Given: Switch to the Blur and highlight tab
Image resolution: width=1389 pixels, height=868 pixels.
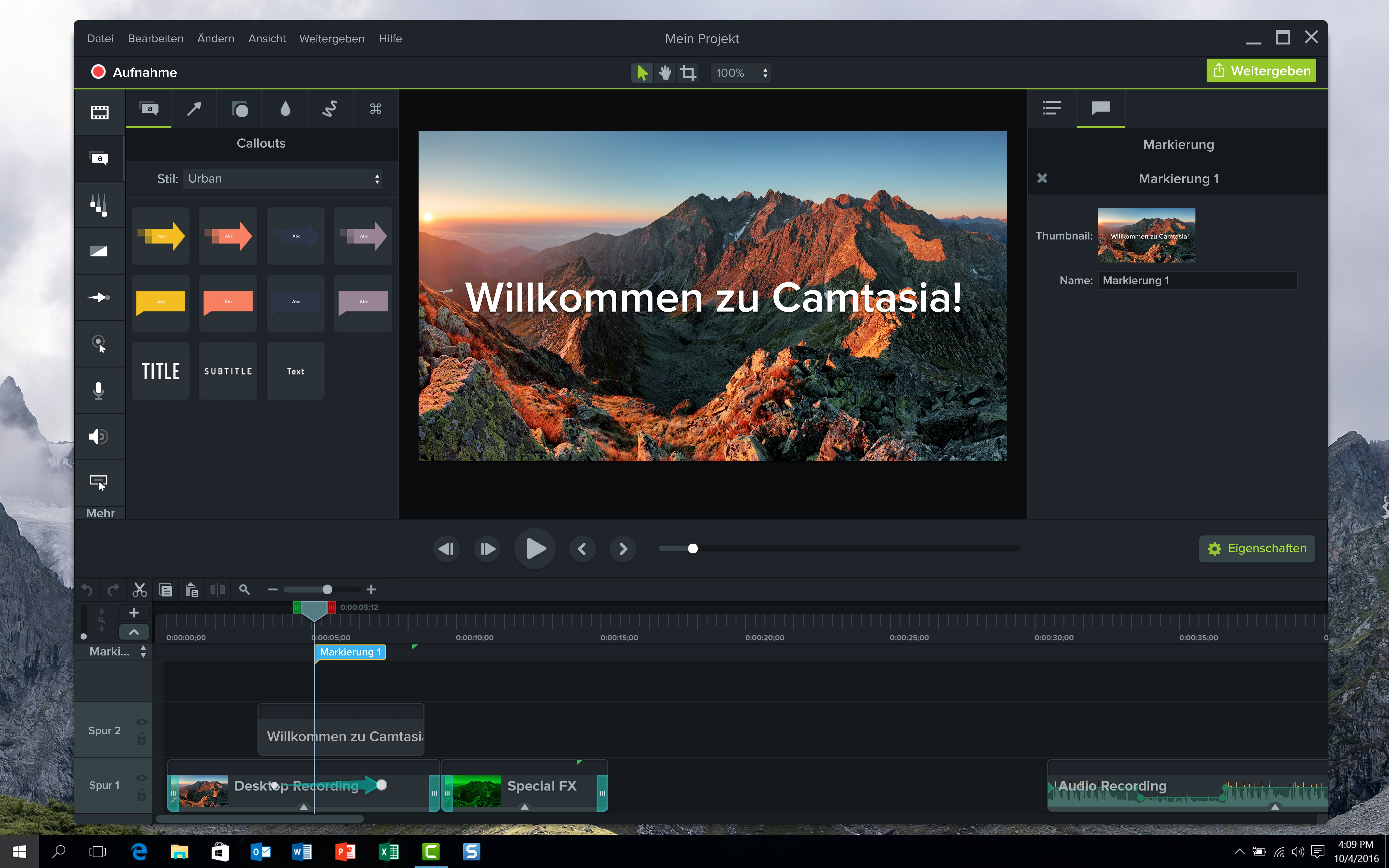Looking at the screenshot, I should [x=285, y=109].
